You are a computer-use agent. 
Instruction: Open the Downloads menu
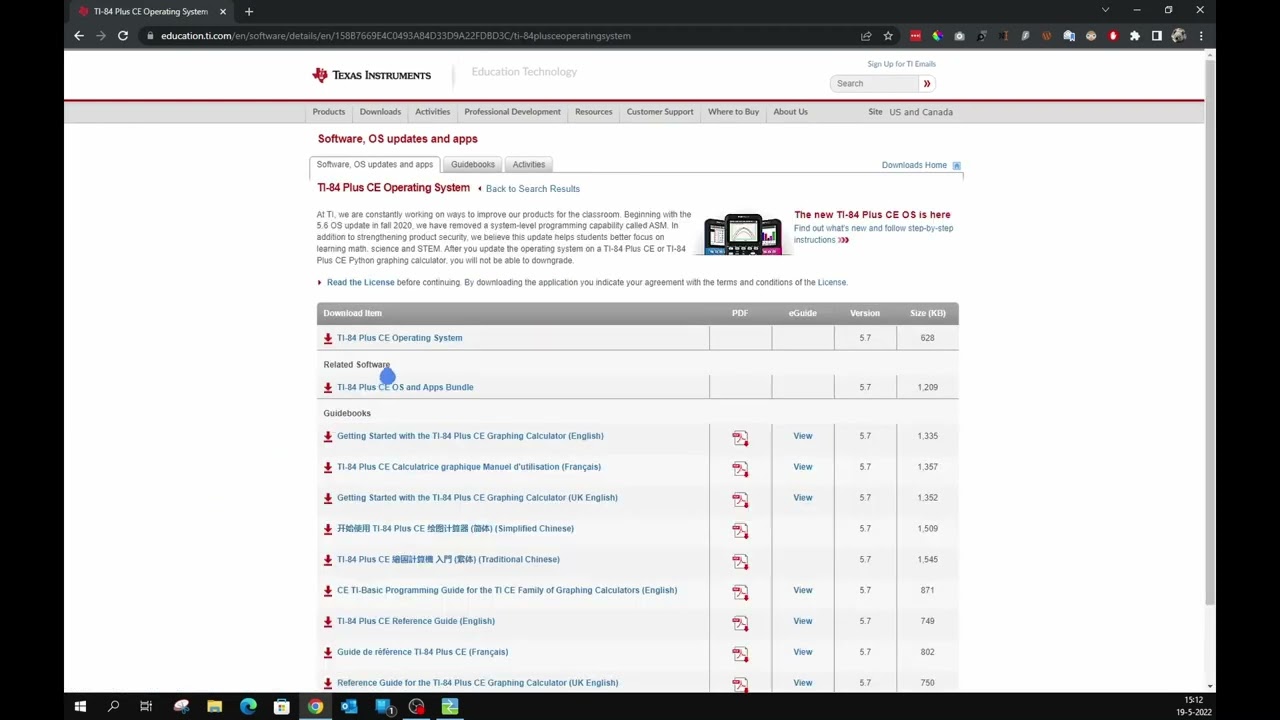[x=380, y=112]
